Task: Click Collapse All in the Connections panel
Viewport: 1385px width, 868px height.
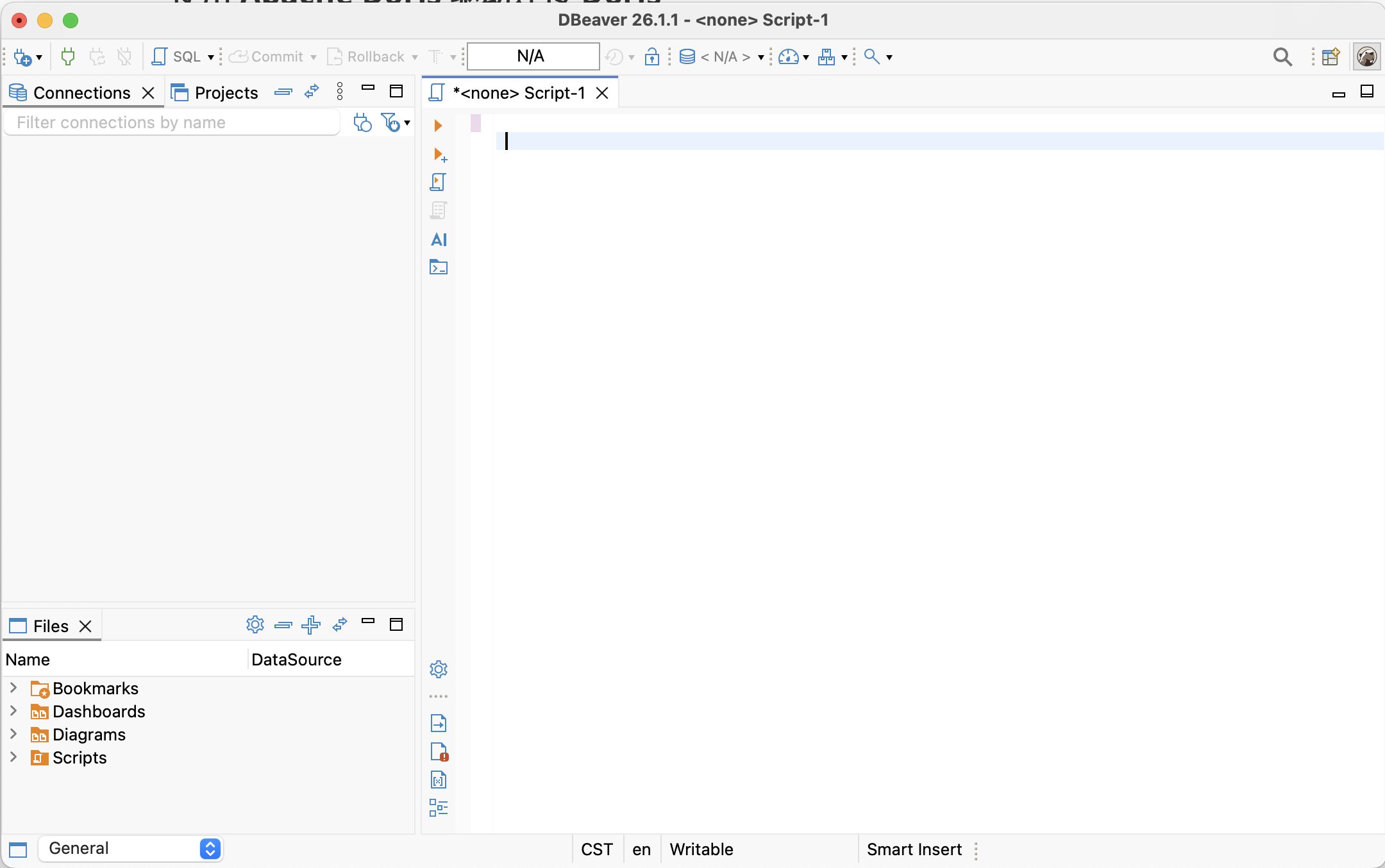Action: pos(283,92)
